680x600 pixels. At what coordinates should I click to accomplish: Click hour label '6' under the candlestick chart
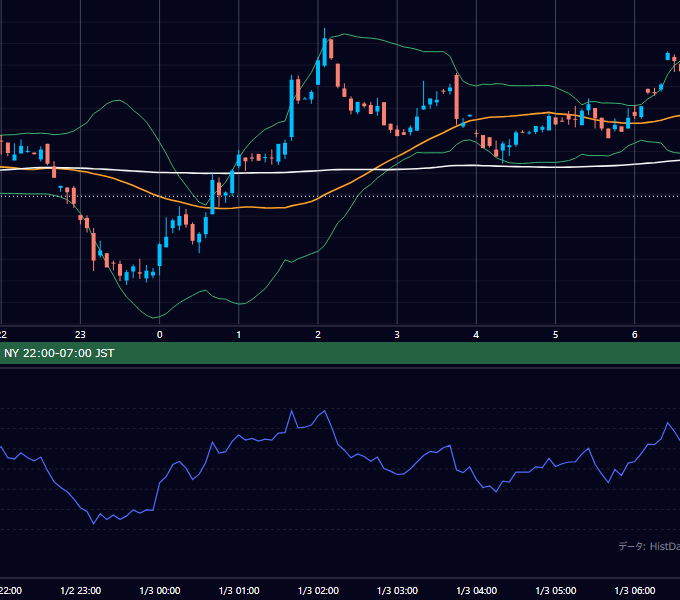(x=634, y=334)
